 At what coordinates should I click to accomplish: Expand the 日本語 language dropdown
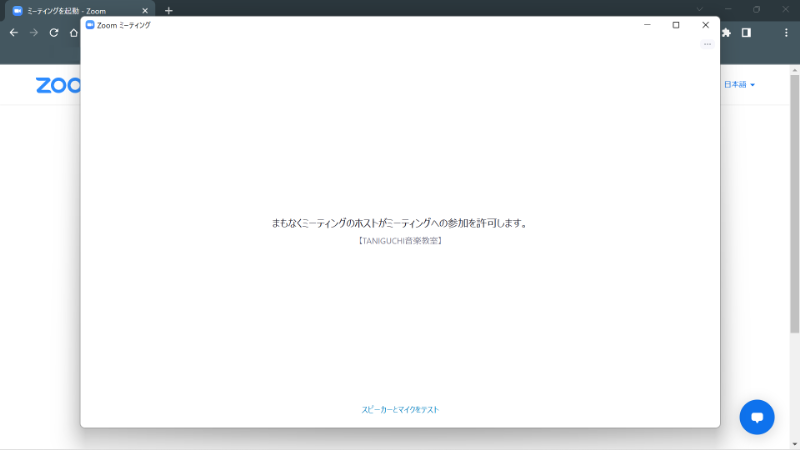coord(739,85)
